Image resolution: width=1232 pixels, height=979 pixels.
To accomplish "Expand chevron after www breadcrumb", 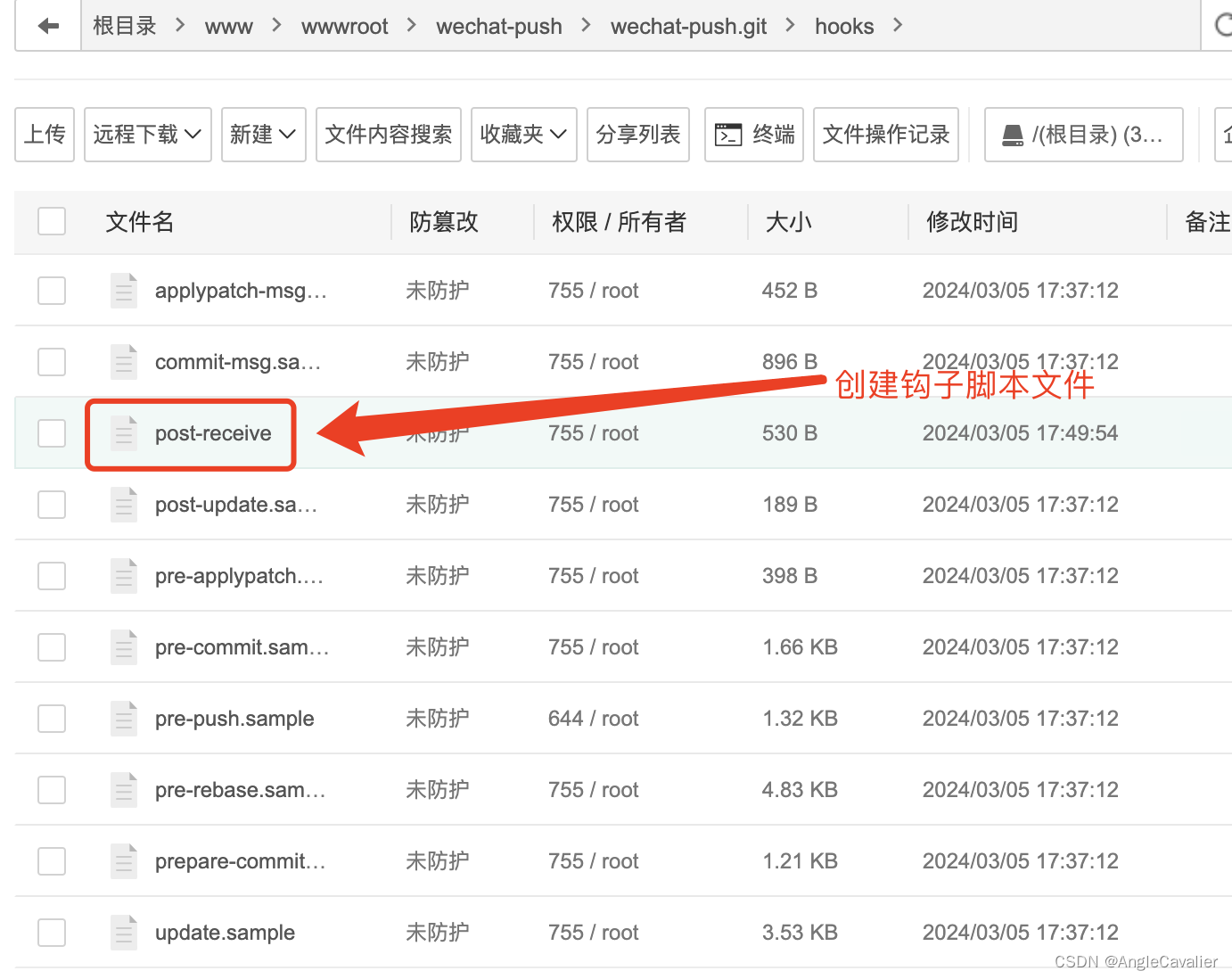I will (276, 25).
